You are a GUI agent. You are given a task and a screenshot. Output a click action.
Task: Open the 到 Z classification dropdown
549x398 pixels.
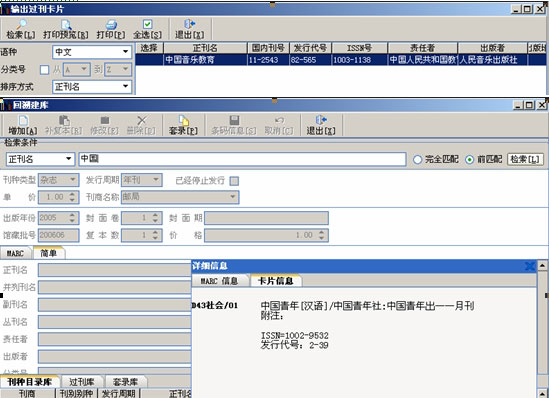(125, 70)
